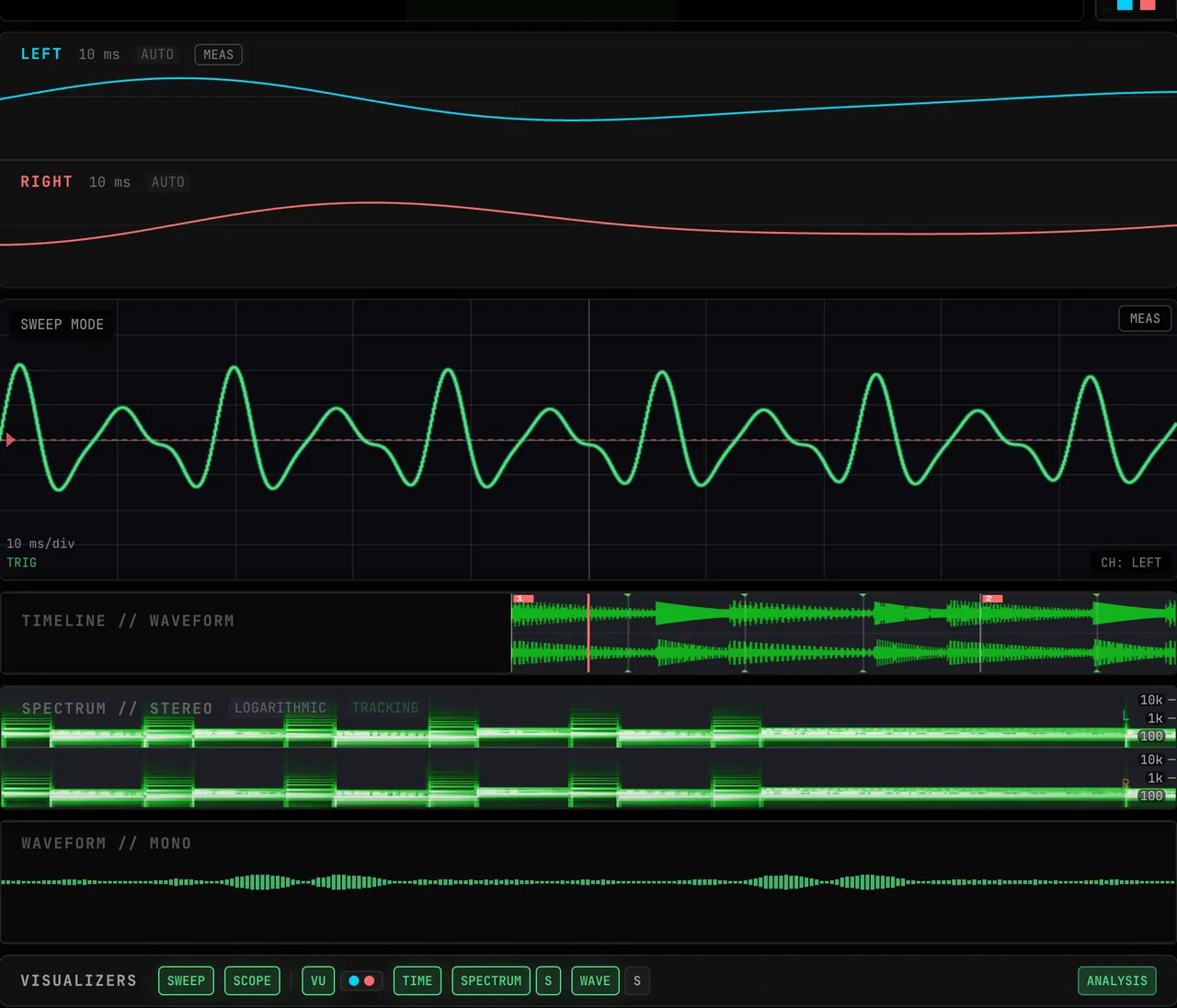Click the VISUALIZERS label
Viewport: 1177px width, 1008px height.
[x=79, y=980]
